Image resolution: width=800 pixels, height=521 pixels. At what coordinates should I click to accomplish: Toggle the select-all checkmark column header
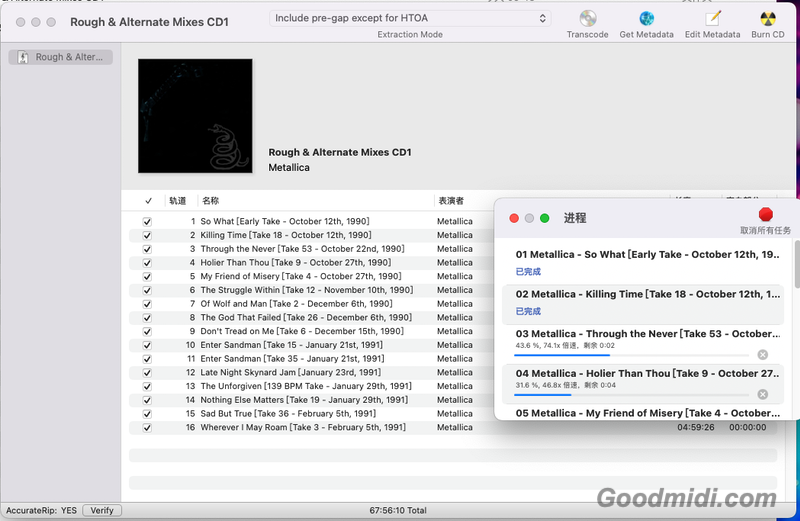pos(148,201)
